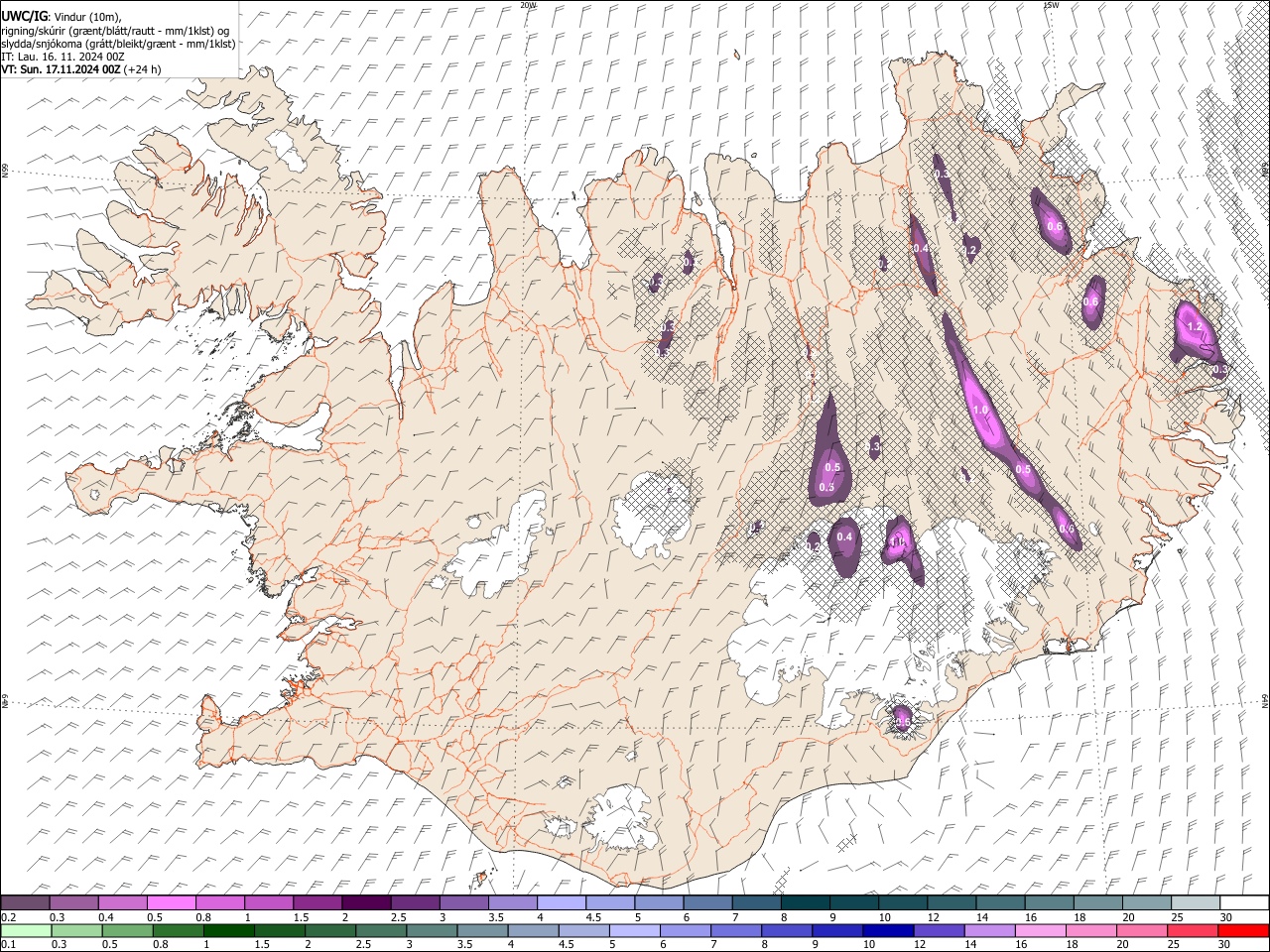1270x952 pixels.
Task: Pick the mauve swatch above snow value 0.3
Action: pyautogui.click(x=73, y=903)
